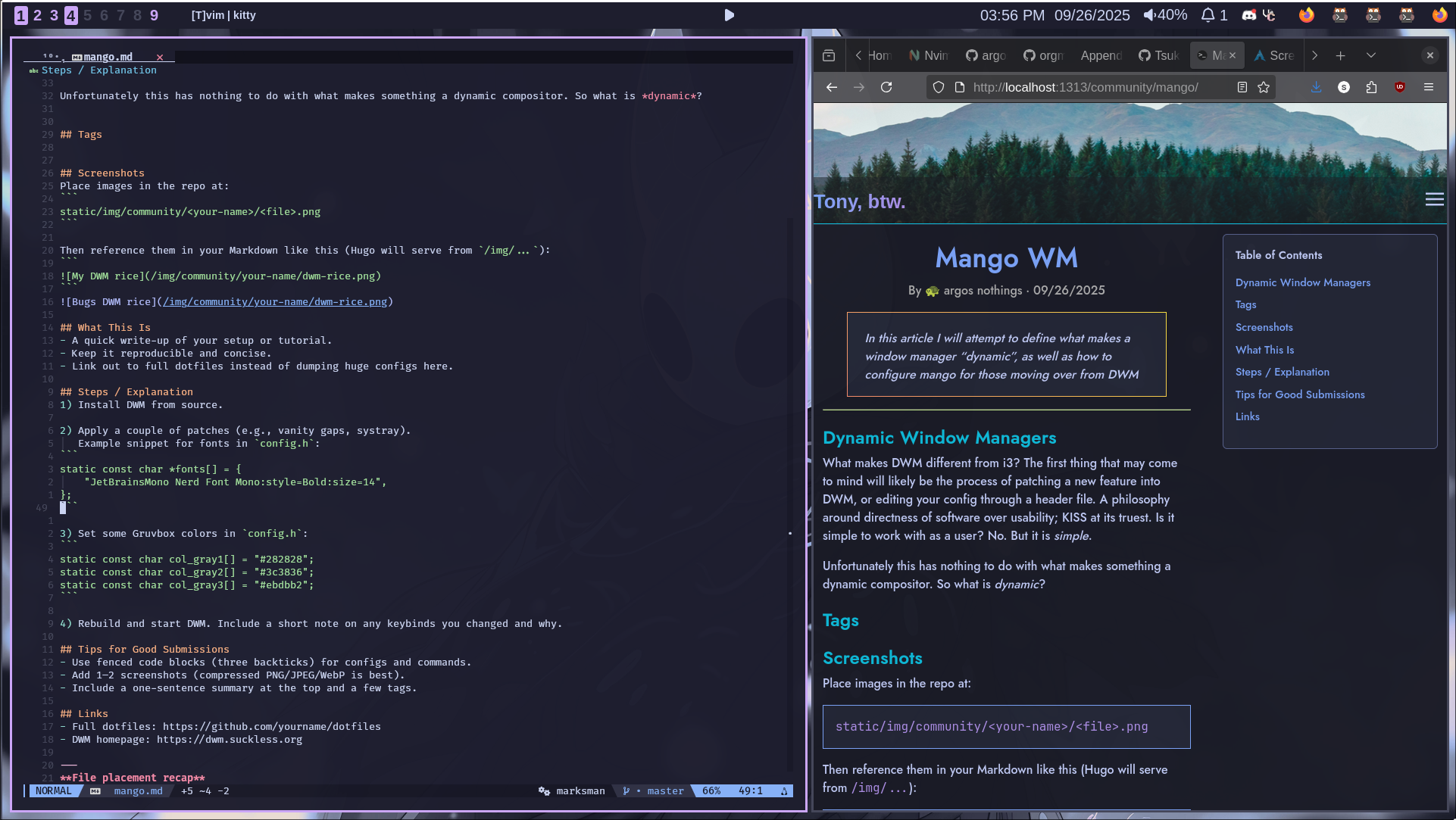This screenshot has height=820, width=1456.
Task: Switch to workspace 4 in status bar
Action: coord(70,15)
